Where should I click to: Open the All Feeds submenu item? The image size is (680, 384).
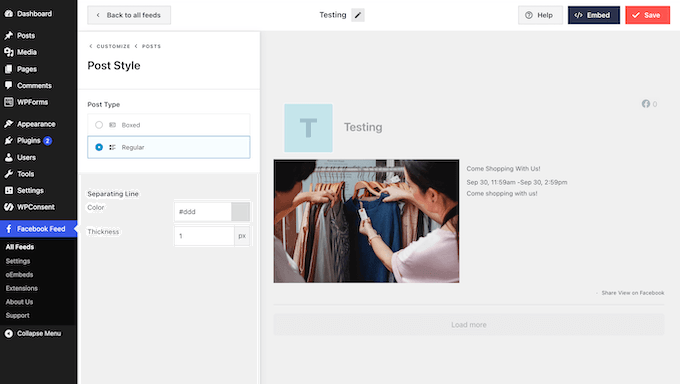(20, 247)
